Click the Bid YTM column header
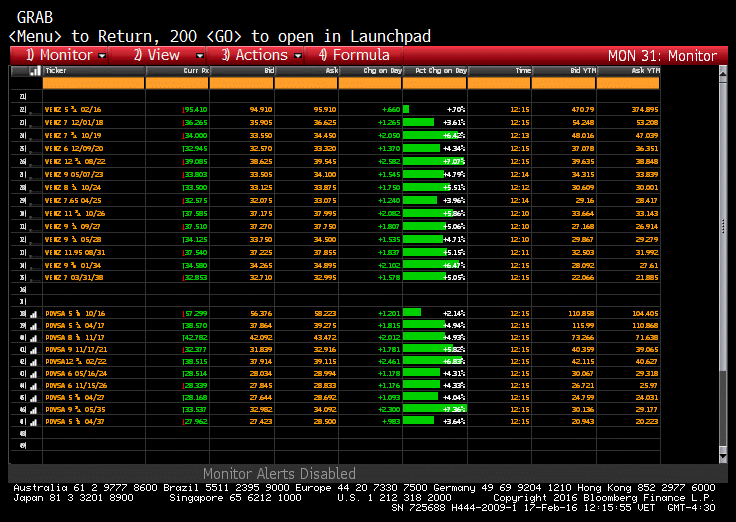736x522 pixels. [x=564, y=71]
